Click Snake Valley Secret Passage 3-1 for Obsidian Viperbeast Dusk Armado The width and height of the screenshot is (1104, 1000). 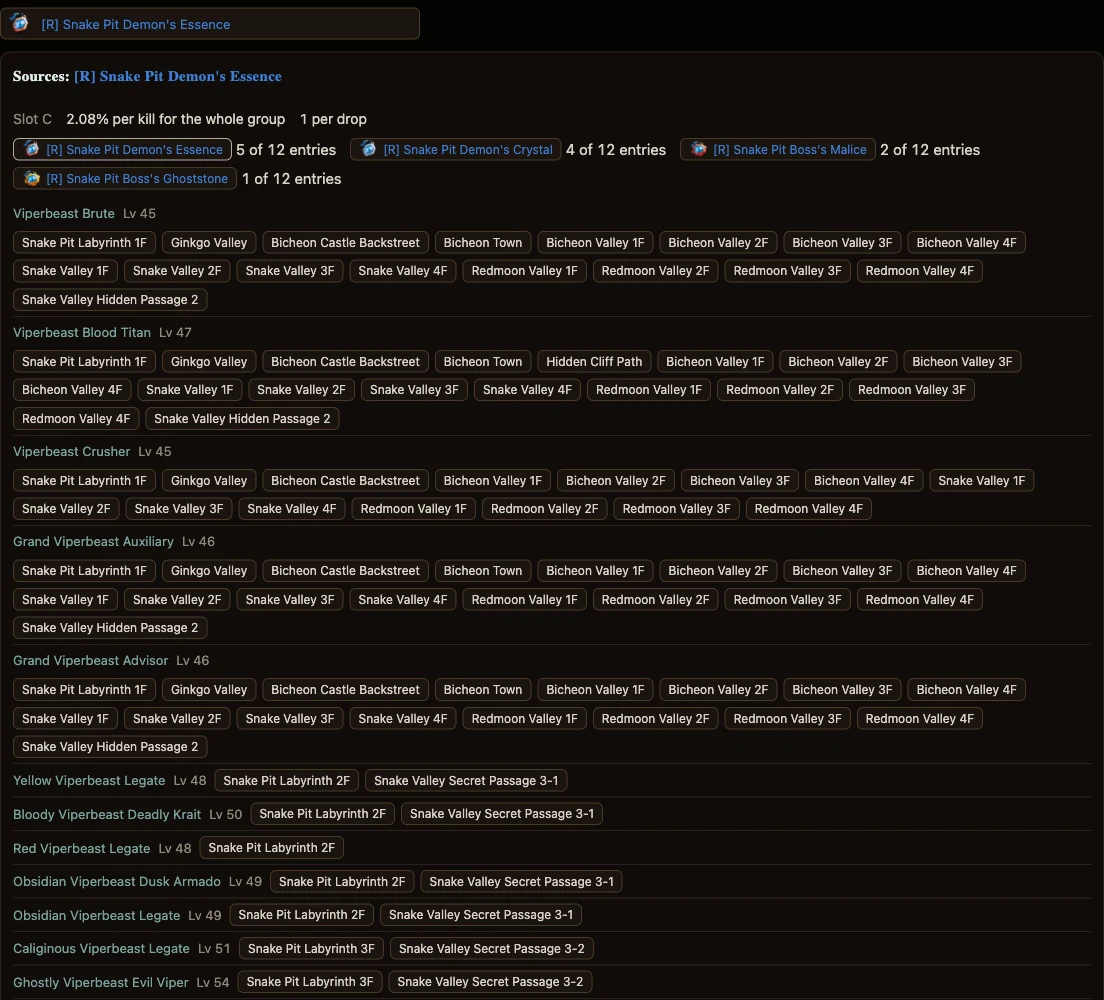tap(522, 882)
